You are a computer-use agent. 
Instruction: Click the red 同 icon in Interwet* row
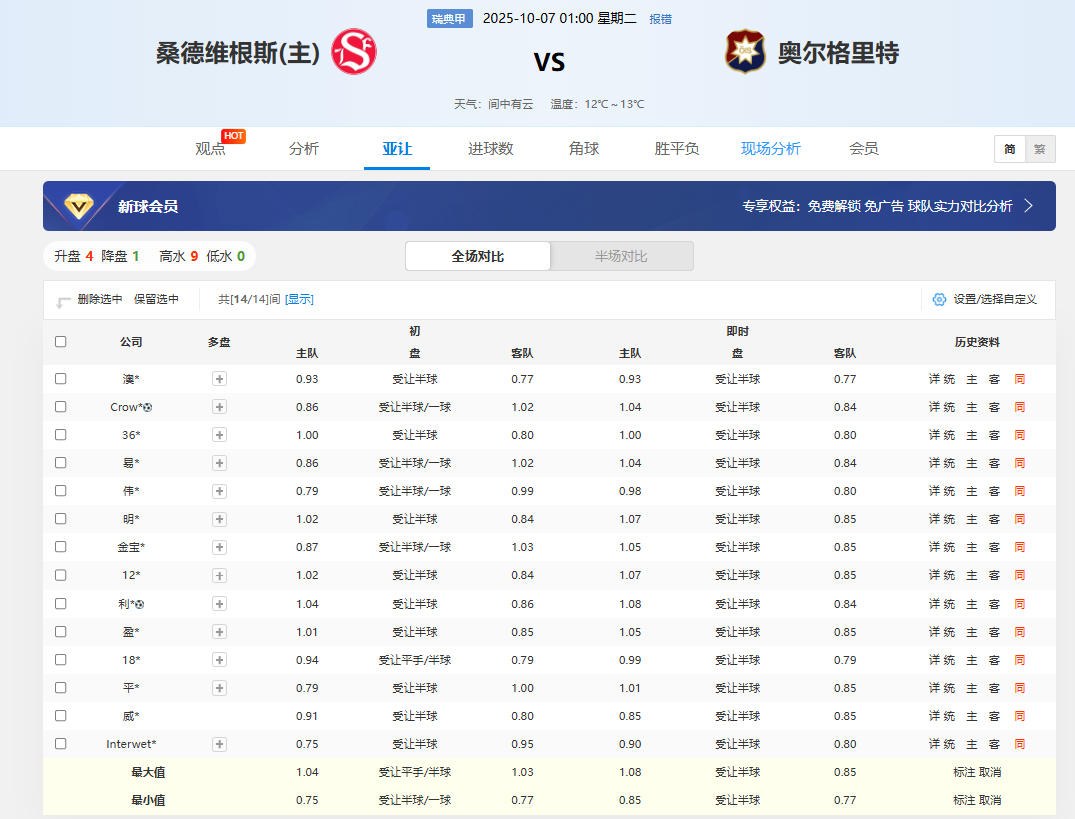(1019, 744)
